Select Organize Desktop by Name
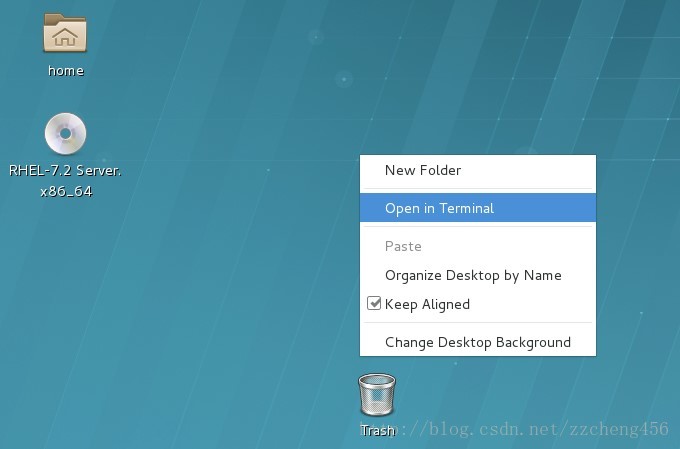 click(x=478, y=275)
